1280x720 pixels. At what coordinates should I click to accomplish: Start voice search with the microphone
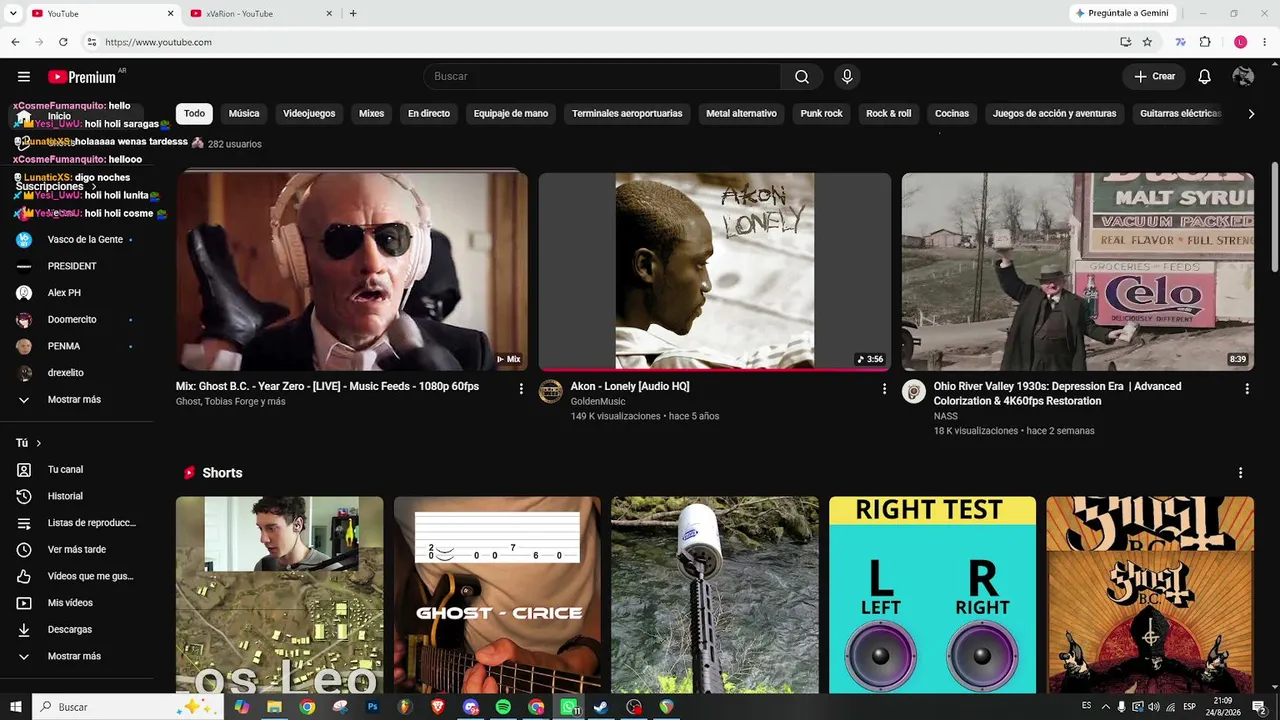tap(847, 77)
